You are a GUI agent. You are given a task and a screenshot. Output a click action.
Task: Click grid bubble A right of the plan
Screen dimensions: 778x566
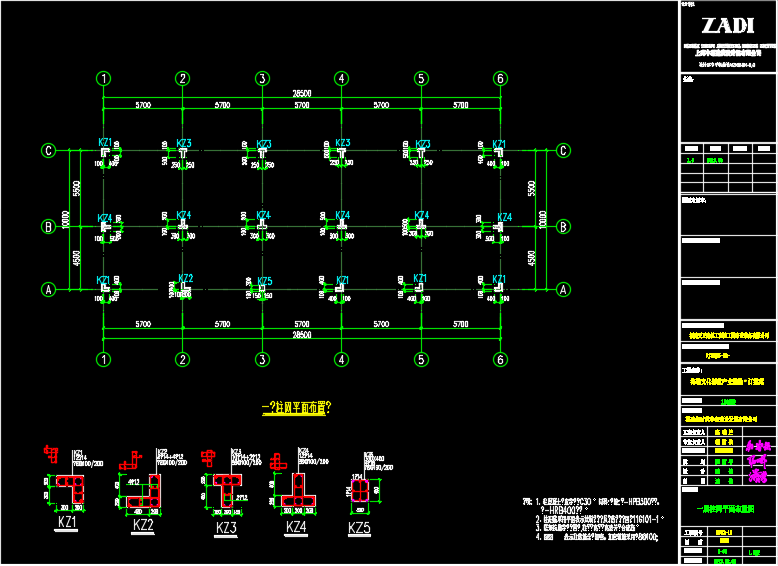tap(563, 289)
